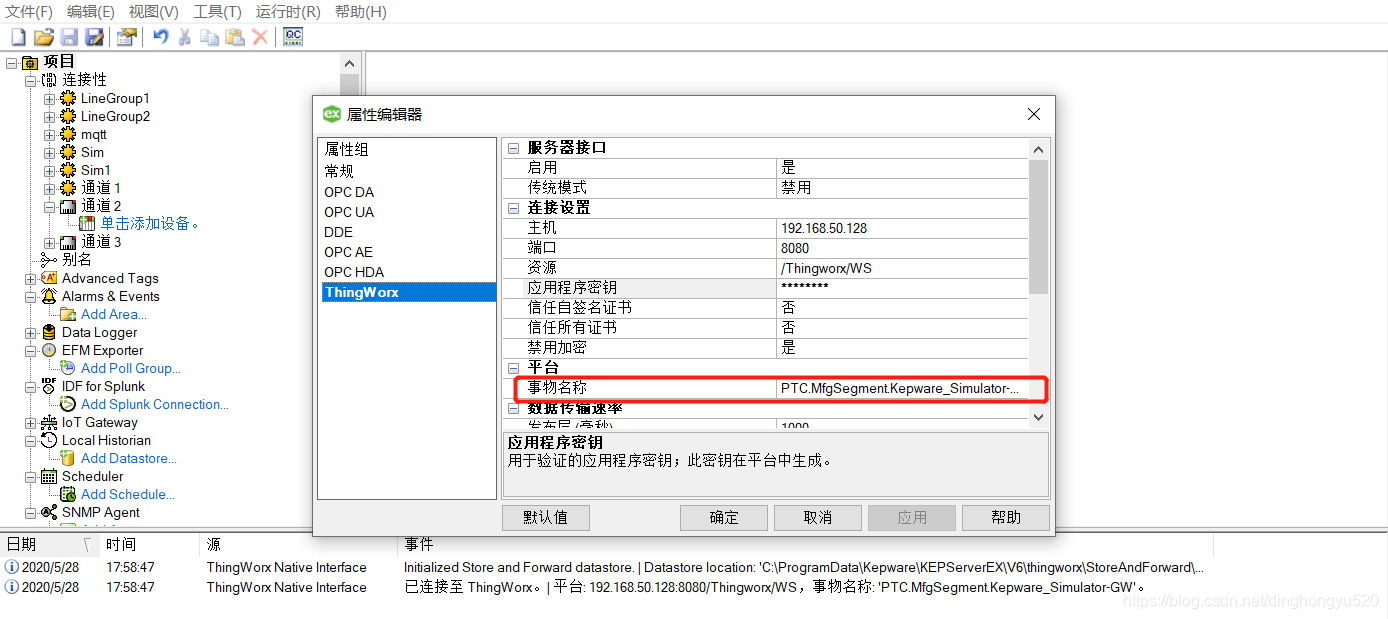Image resolution: width=1388 pixels, height=619 pixels.
Task: Select the ThingWorx property group
Action: coord(407,292)
